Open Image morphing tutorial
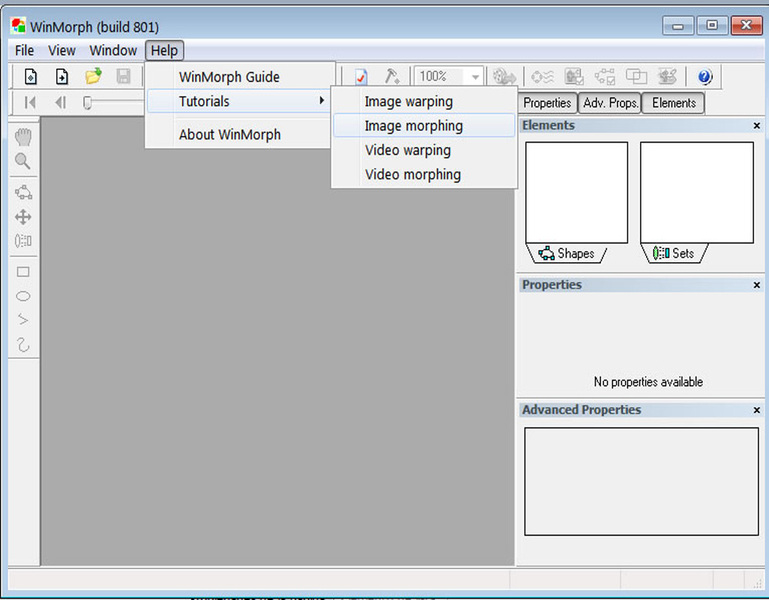This screenshot has height=600, width=769. tap(424, 126)
